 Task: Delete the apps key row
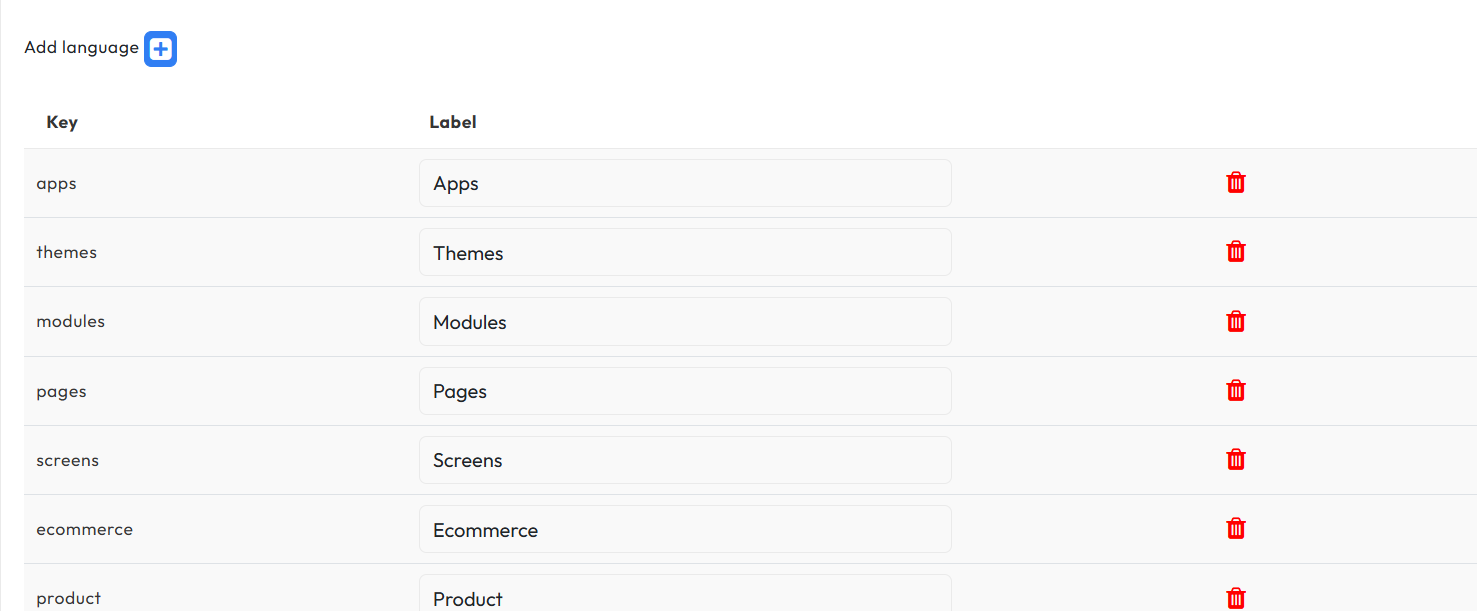pyautogui.click(x=1236, y=182)
